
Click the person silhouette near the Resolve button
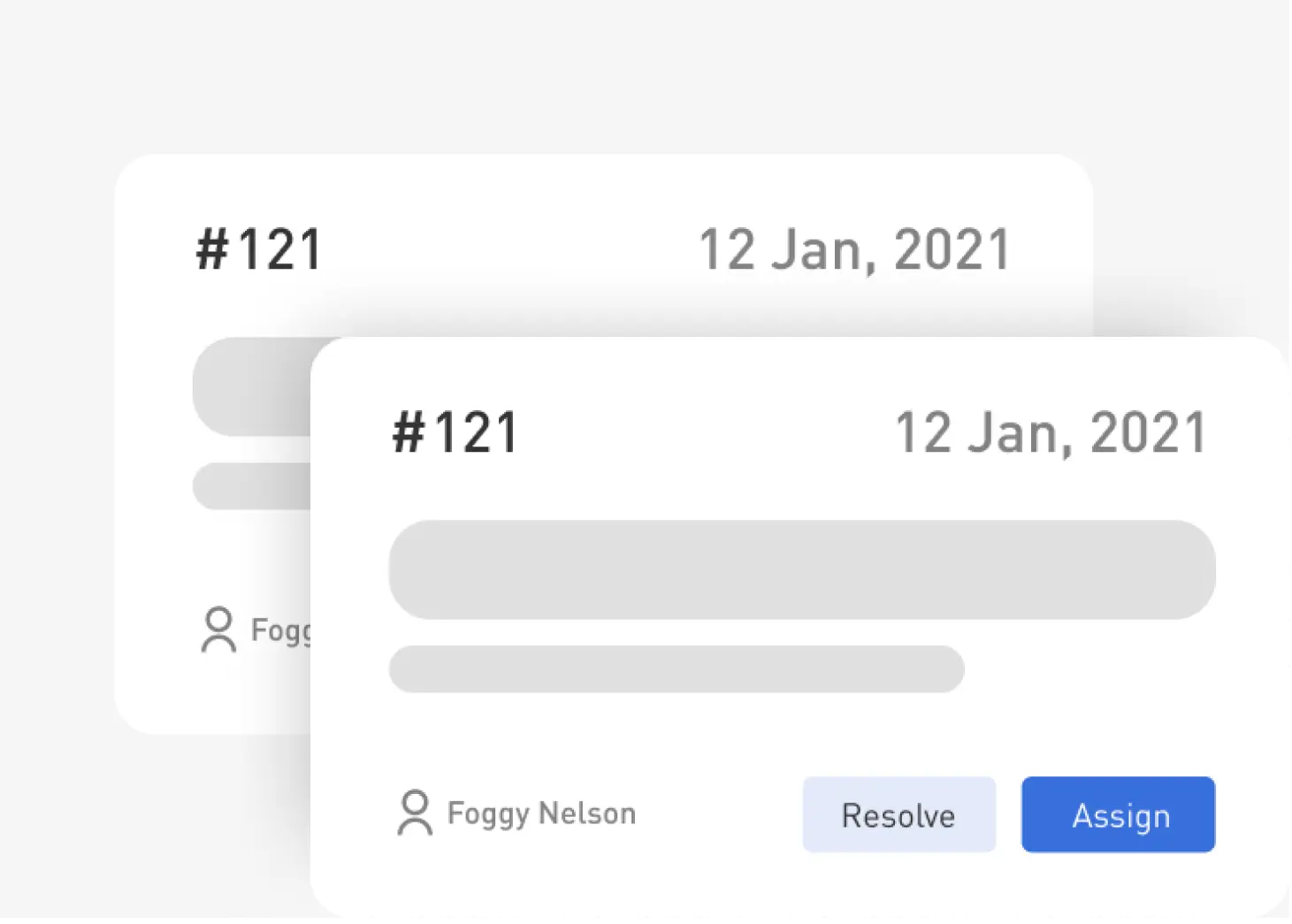pos(415,813)
